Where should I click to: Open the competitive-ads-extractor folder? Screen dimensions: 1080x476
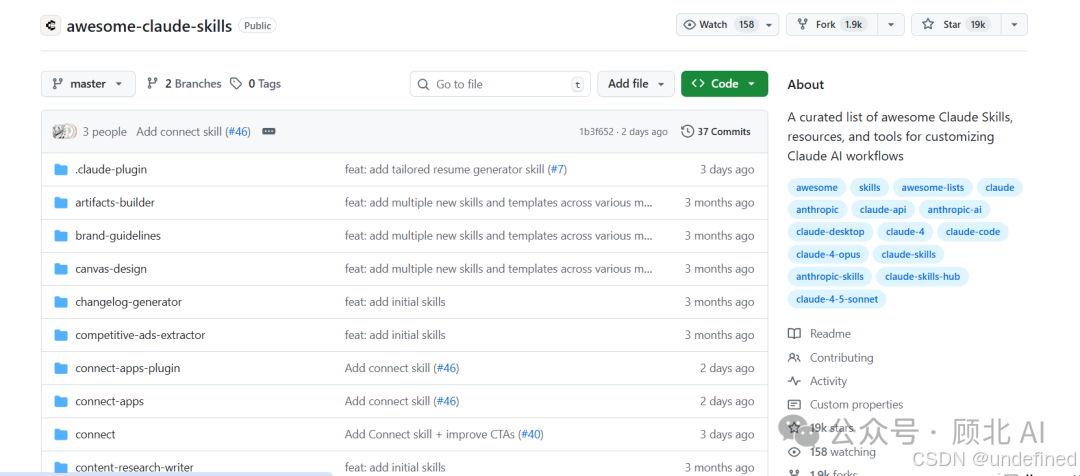tap(141, 335)
